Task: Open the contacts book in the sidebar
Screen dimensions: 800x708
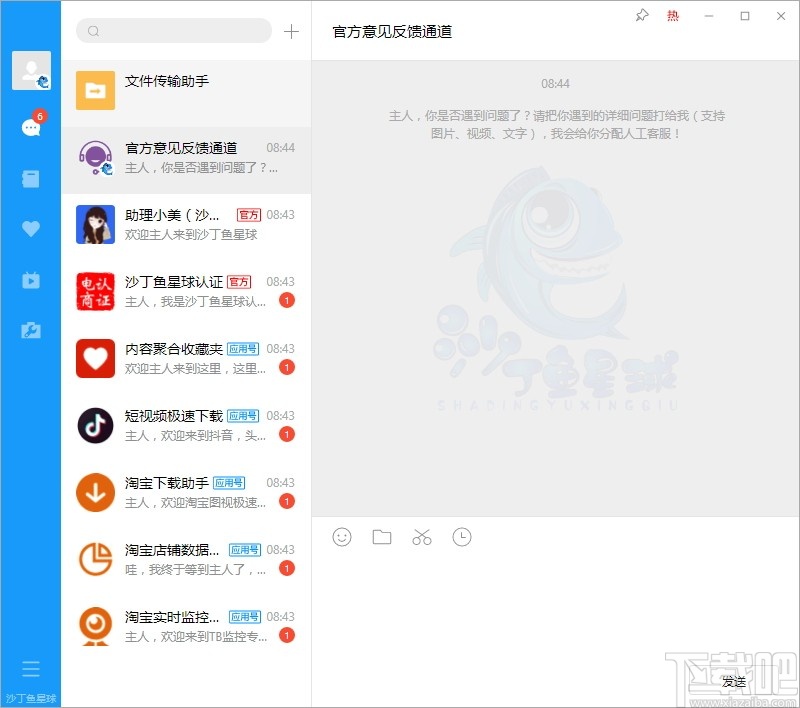Action: click(x=30, y=178)
